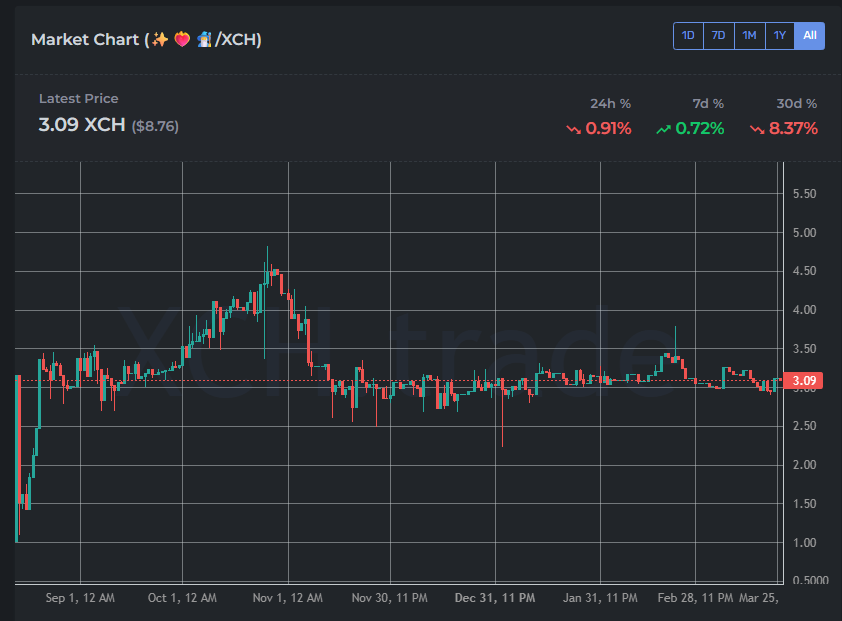Click the wizard emoji in chart title
Screen dimensions: 842x621
[x=204, y=40]
